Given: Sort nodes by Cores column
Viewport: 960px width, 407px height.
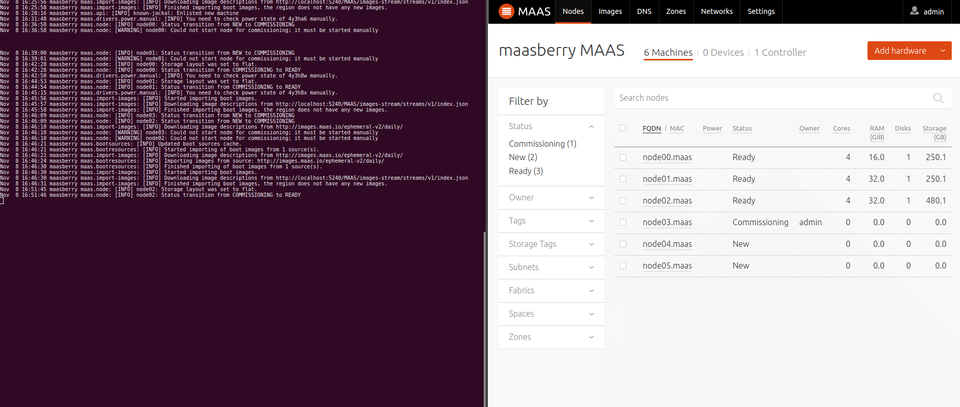Looking at the screenshot, I should point(841,129).
